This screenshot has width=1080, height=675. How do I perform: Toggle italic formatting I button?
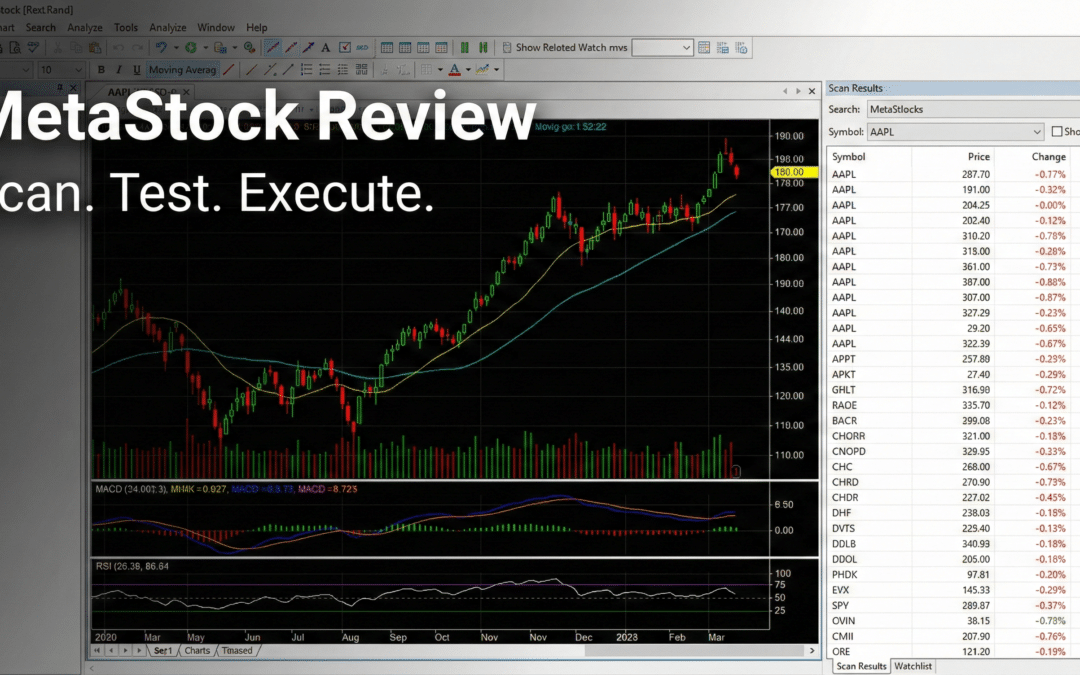click(118, 70)
